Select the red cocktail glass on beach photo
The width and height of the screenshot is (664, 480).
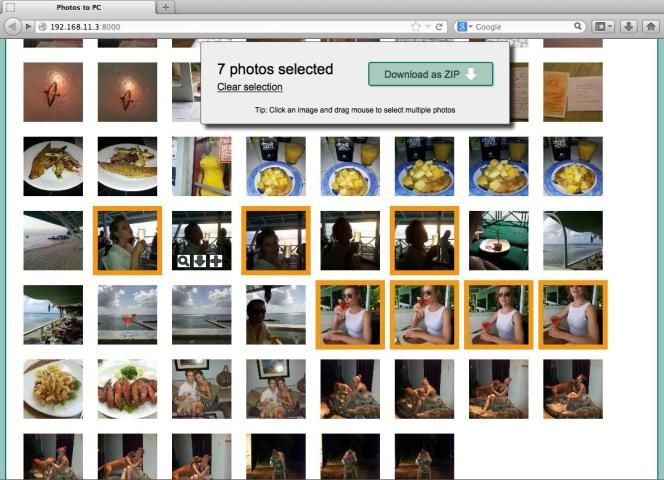(127, 314)
